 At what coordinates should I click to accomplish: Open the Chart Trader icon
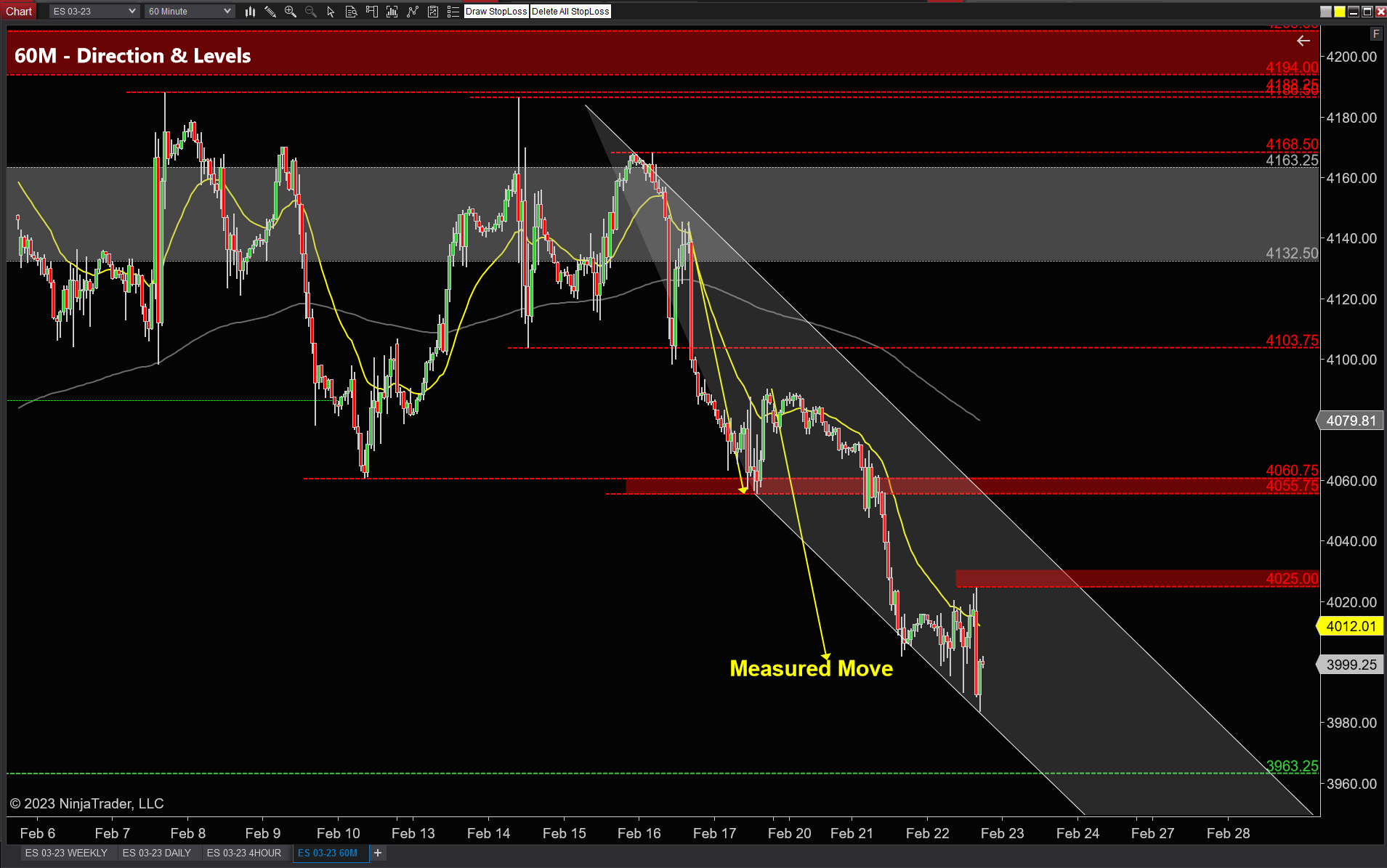tap(372, 12)
